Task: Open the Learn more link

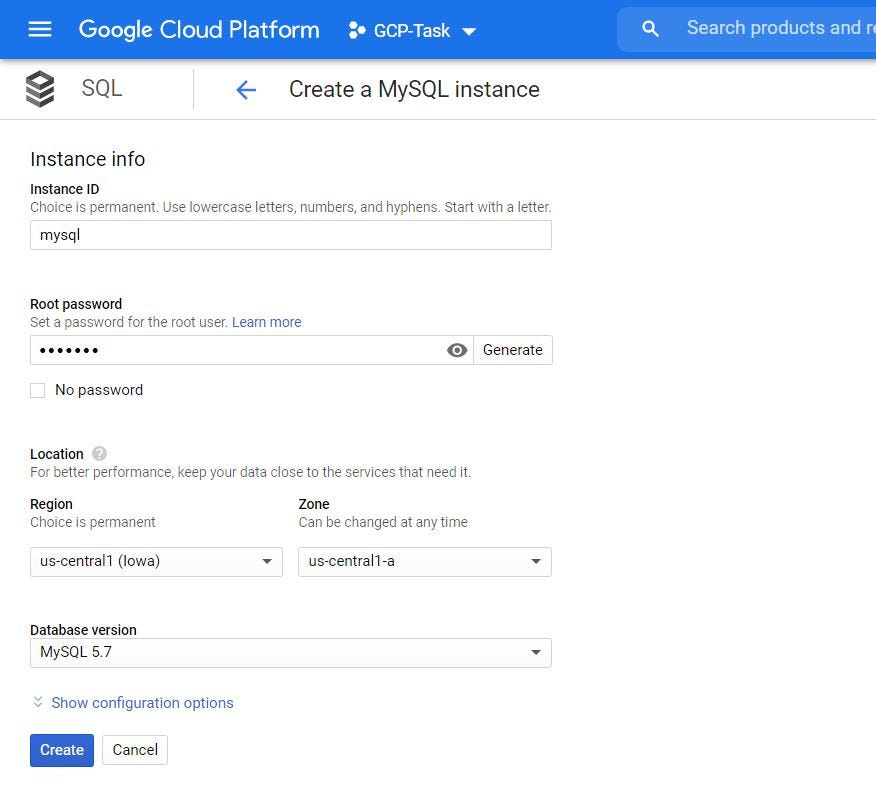Action: click(266, 322)
